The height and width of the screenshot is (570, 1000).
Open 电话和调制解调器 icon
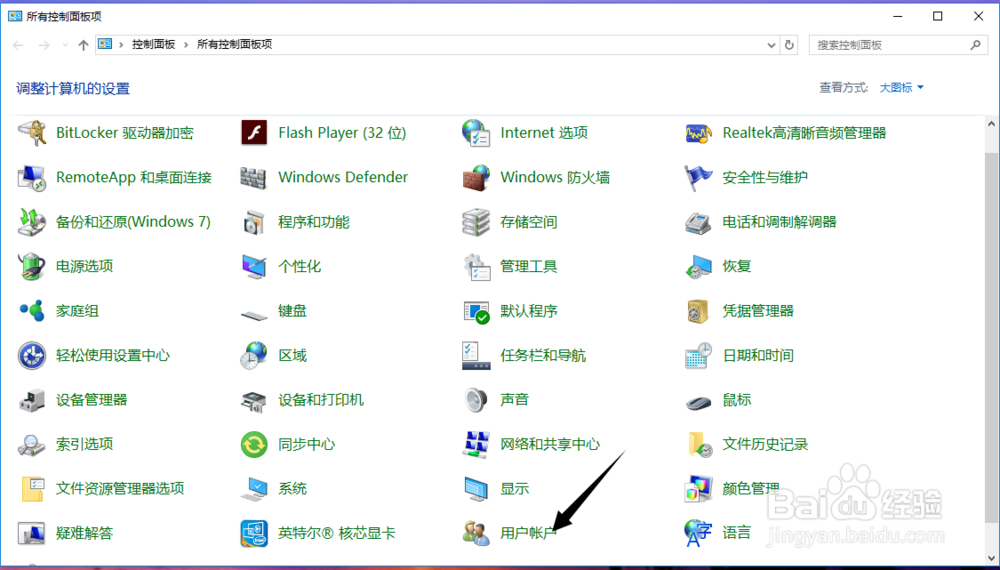pos(698,223)
